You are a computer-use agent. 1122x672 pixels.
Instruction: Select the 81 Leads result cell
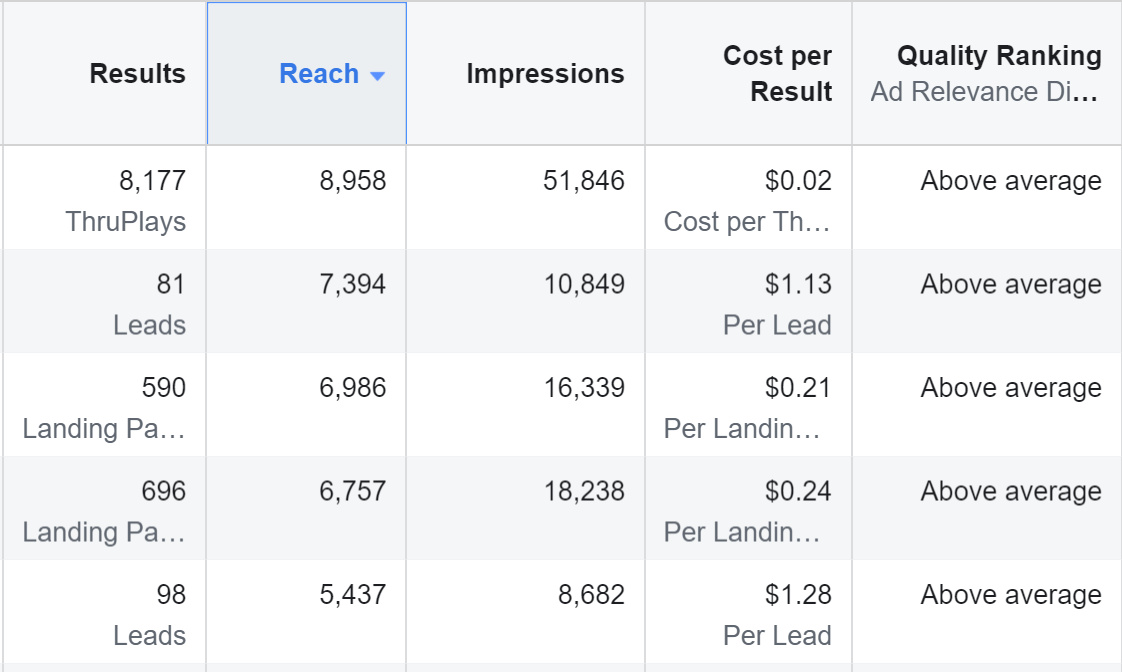click(149, 304)
